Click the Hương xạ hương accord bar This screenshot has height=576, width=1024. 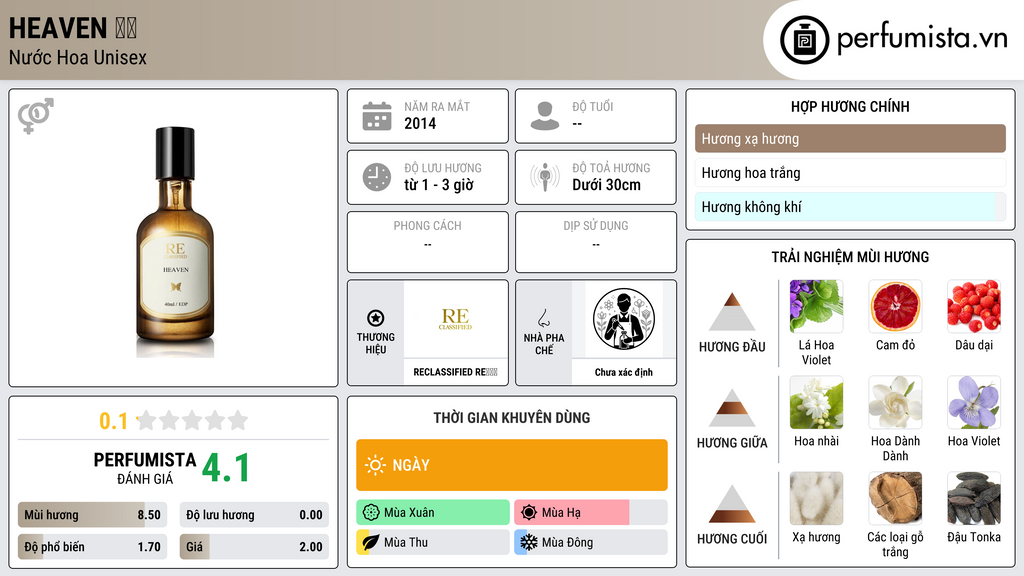(850, 138)
